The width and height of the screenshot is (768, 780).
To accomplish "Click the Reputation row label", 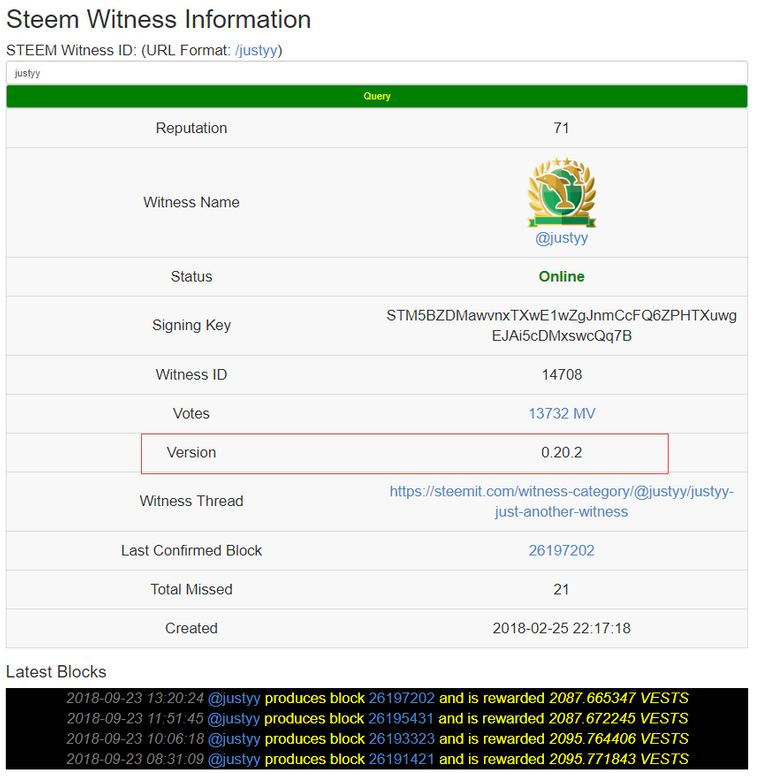I will click(192, 128).
